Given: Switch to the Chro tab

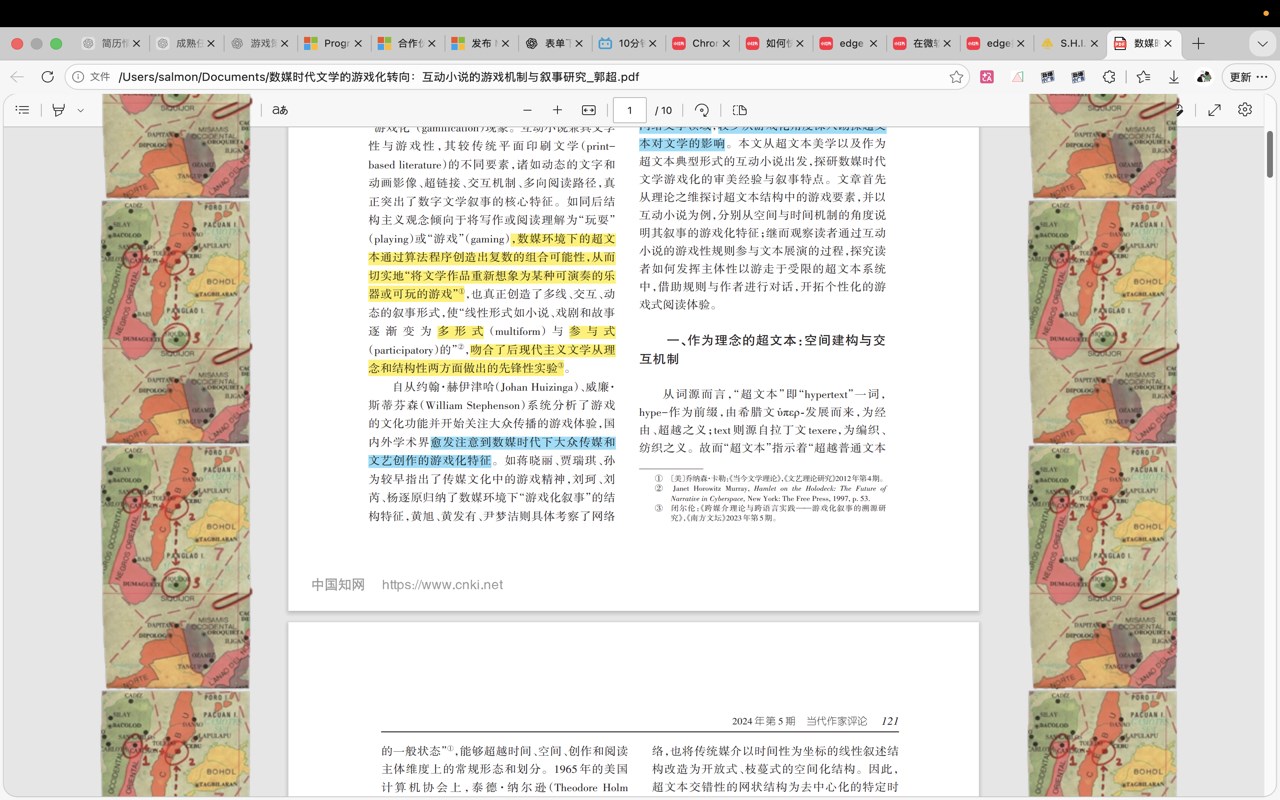Looking at the screenshot, I should click(699, 43).
